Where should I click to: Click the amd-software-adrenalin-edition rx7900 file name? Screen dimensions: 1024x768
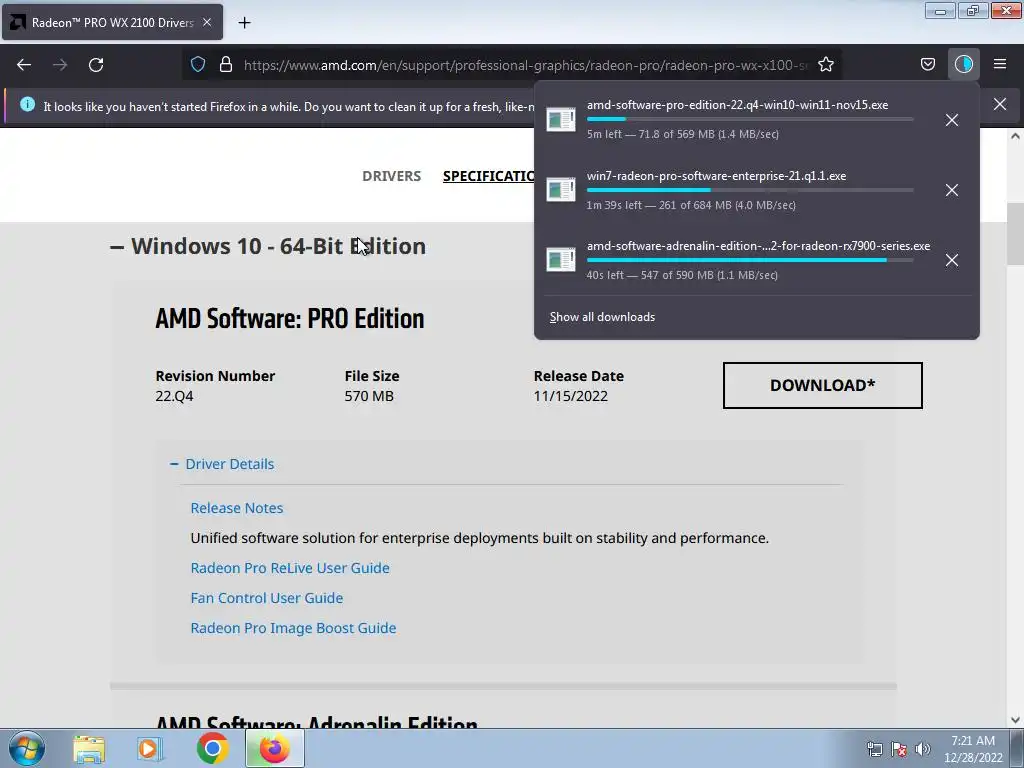click(x=758, y=246)
